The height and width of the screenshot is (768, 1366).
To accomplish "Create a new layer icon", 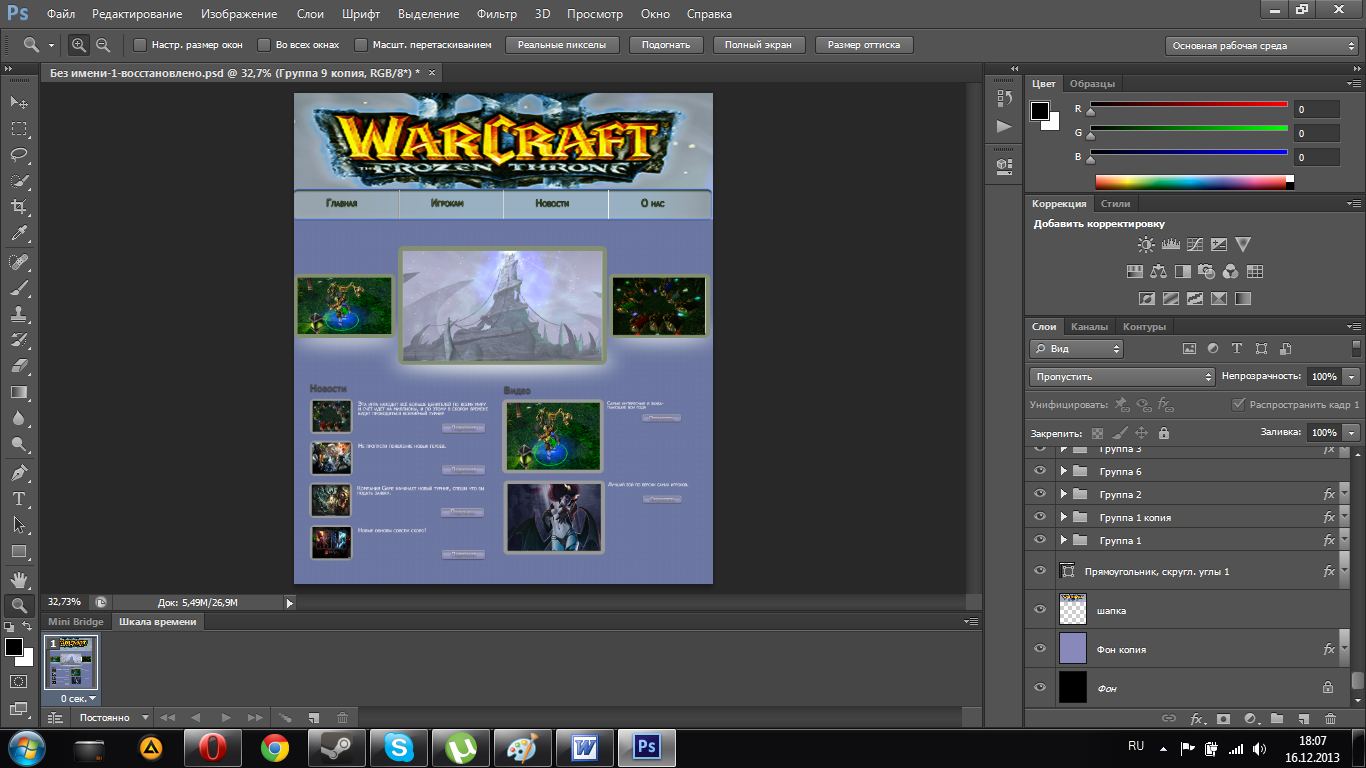I will (x=1303, y=718).
